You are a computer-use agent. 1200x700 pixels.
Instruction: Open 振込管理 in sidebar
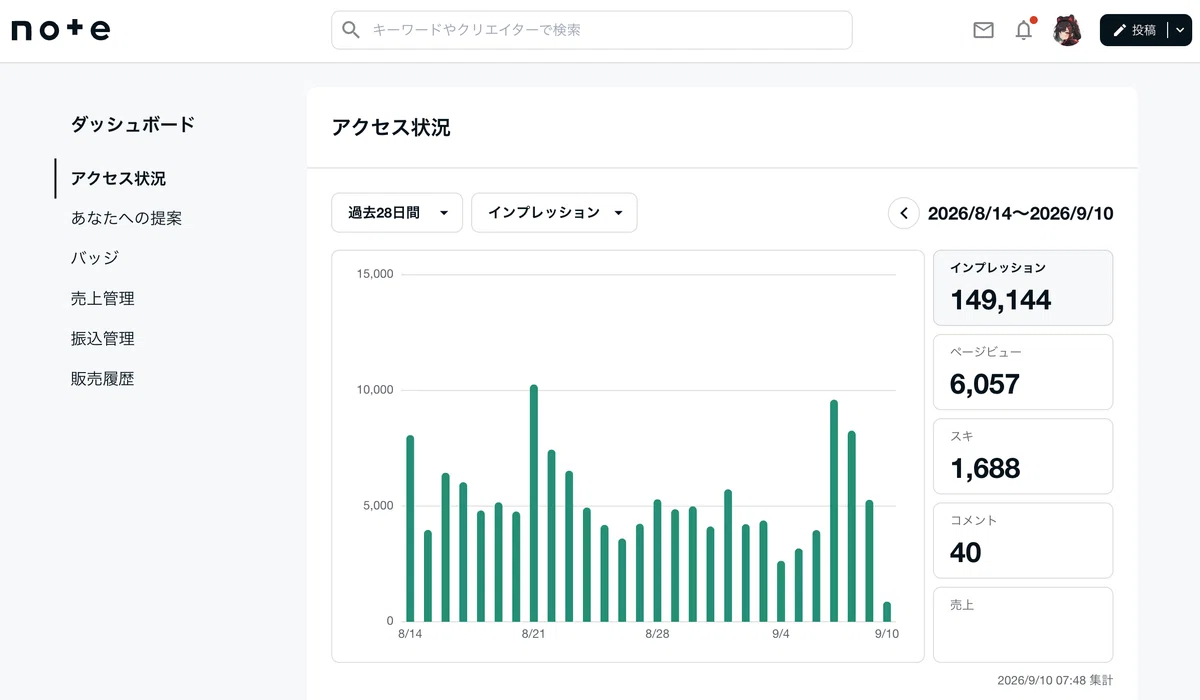(102, 338)
